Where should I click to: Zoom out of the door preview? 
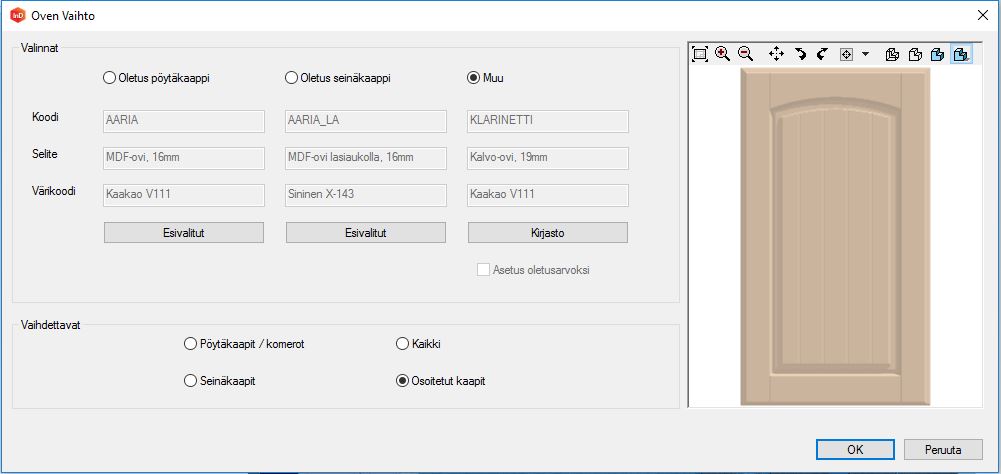tap(744, 54)
